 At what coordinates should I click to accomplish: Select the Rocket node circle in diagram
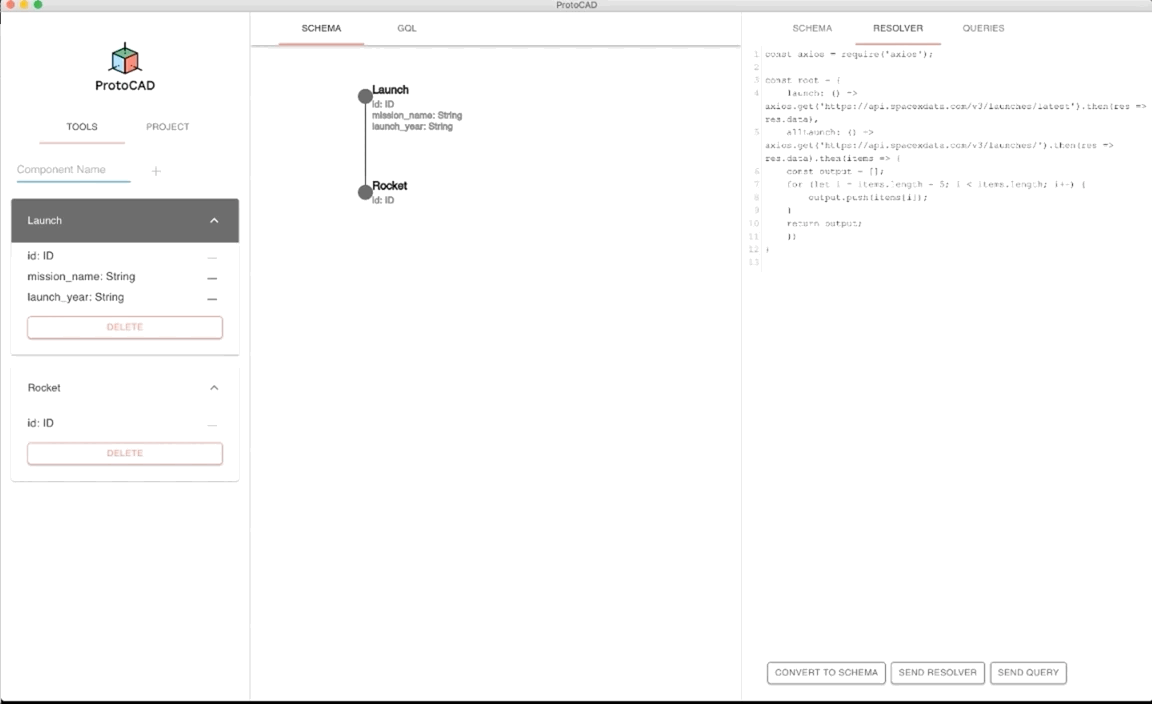[365, 192]
